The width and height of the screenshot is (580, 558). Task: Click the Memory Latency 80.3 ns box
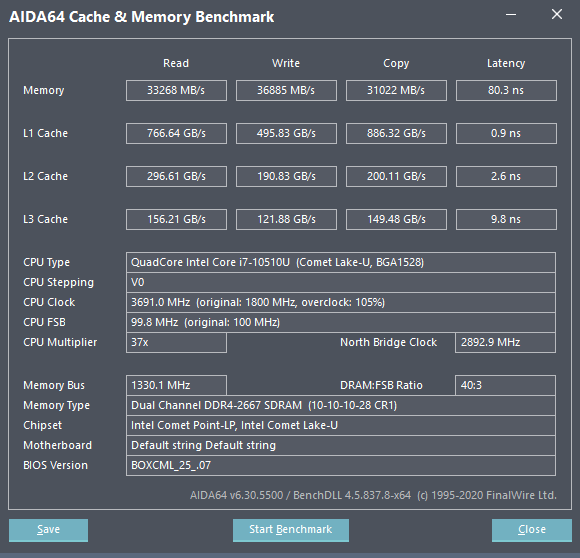tap(506, 90)
